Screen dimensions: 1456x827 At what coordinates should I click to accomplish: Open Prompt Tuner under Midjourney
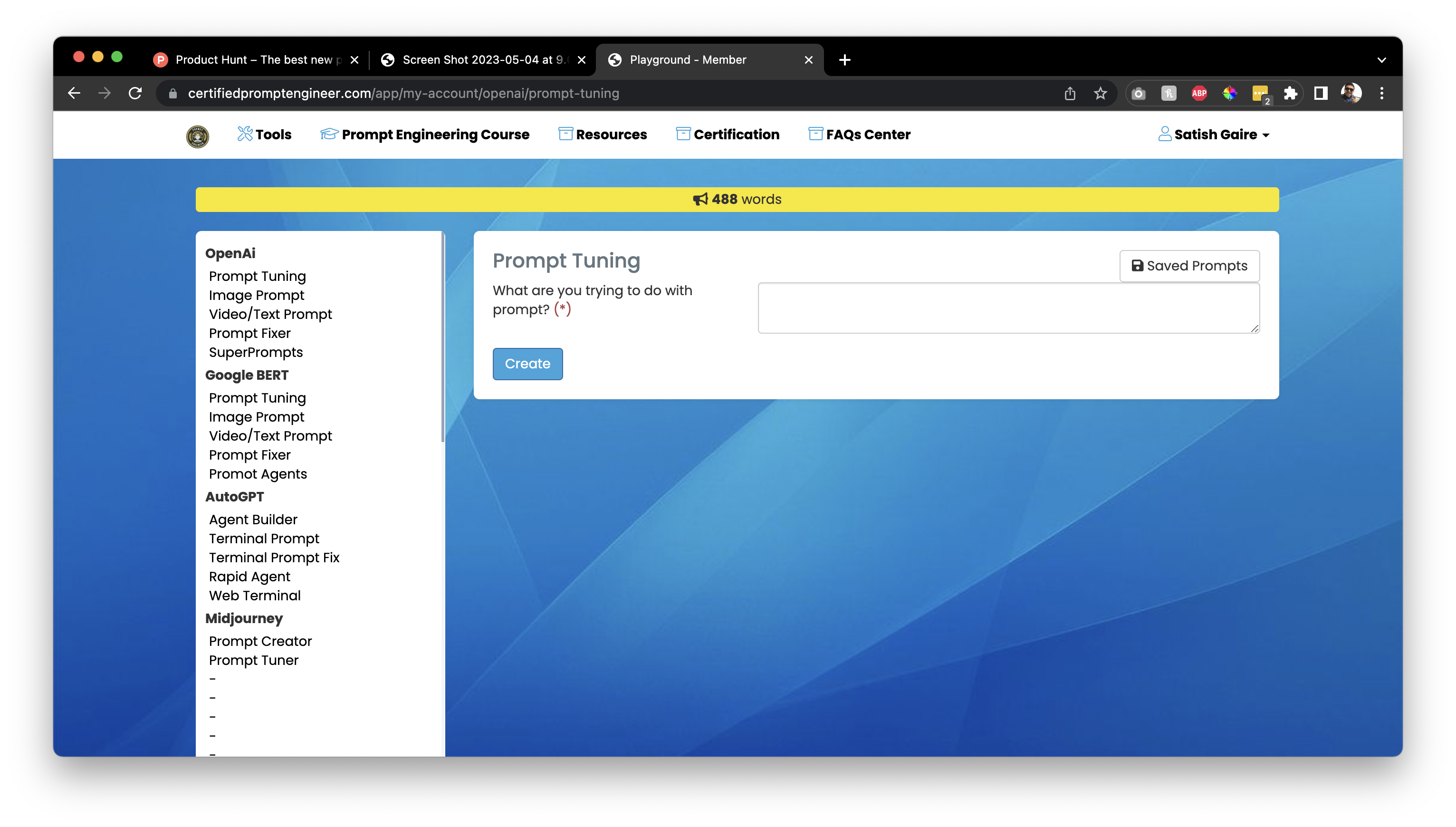coord(253,660)
